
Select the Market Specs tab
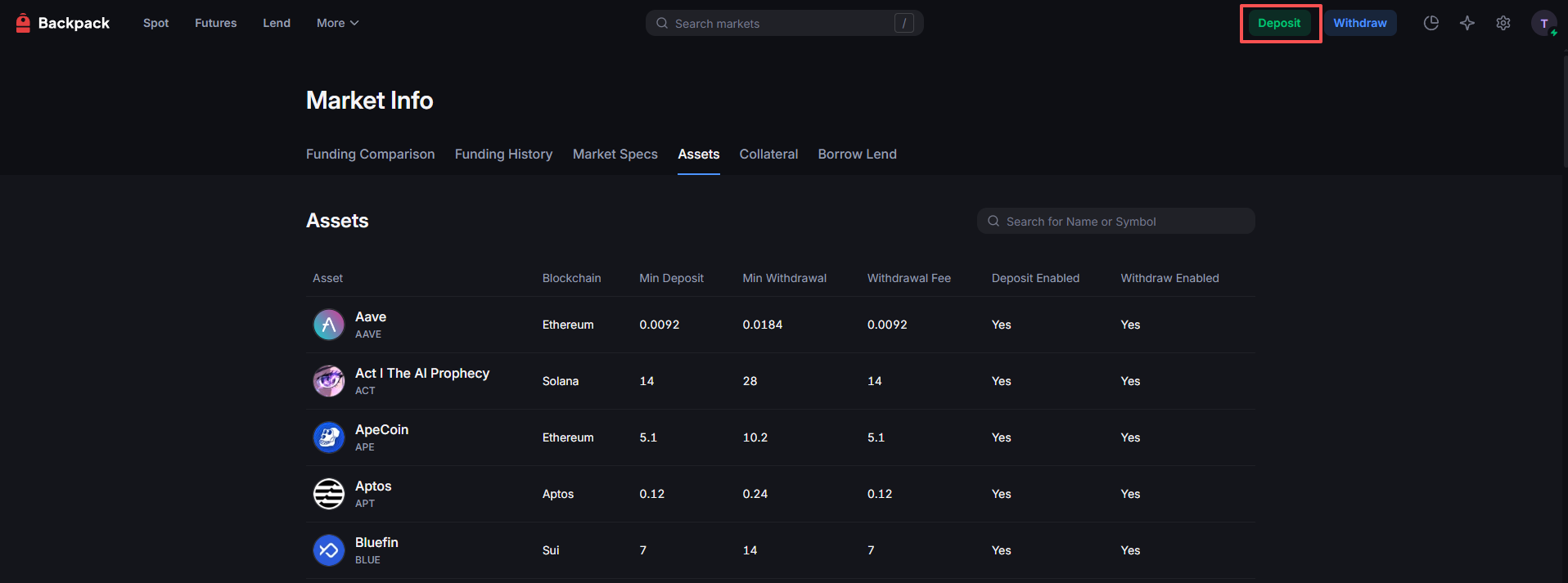pos(615,154)
